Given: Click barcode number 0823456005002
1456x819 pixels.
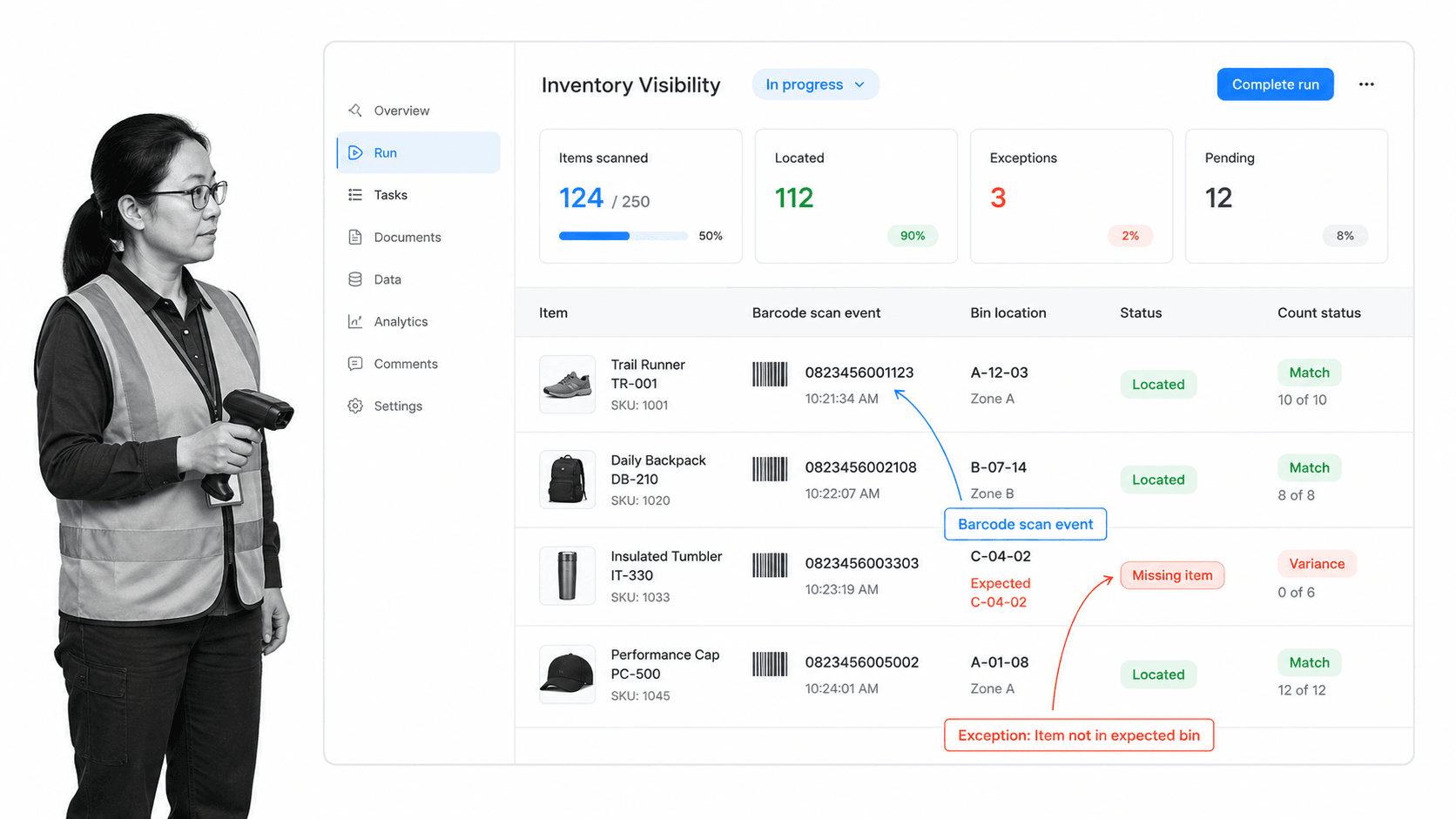Looking at the screenshot, I should [x=862, y=662].
